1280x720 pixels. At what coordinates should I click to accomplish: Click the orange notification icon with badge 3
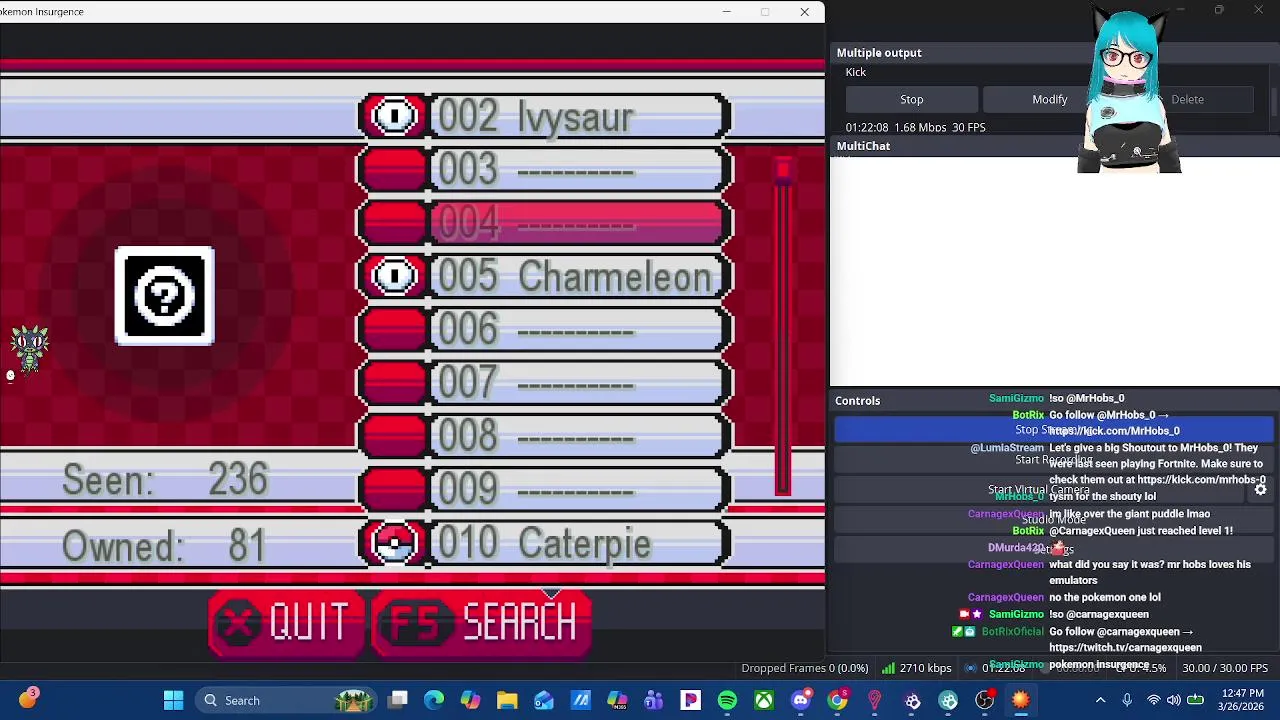coord(28,698)
